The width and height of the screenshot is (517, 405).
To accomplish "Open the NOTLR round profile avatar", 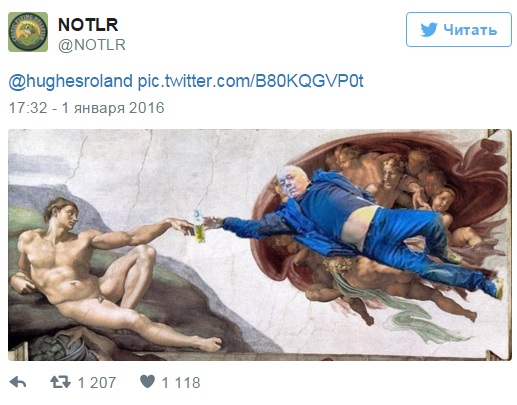I will [28, 32].
